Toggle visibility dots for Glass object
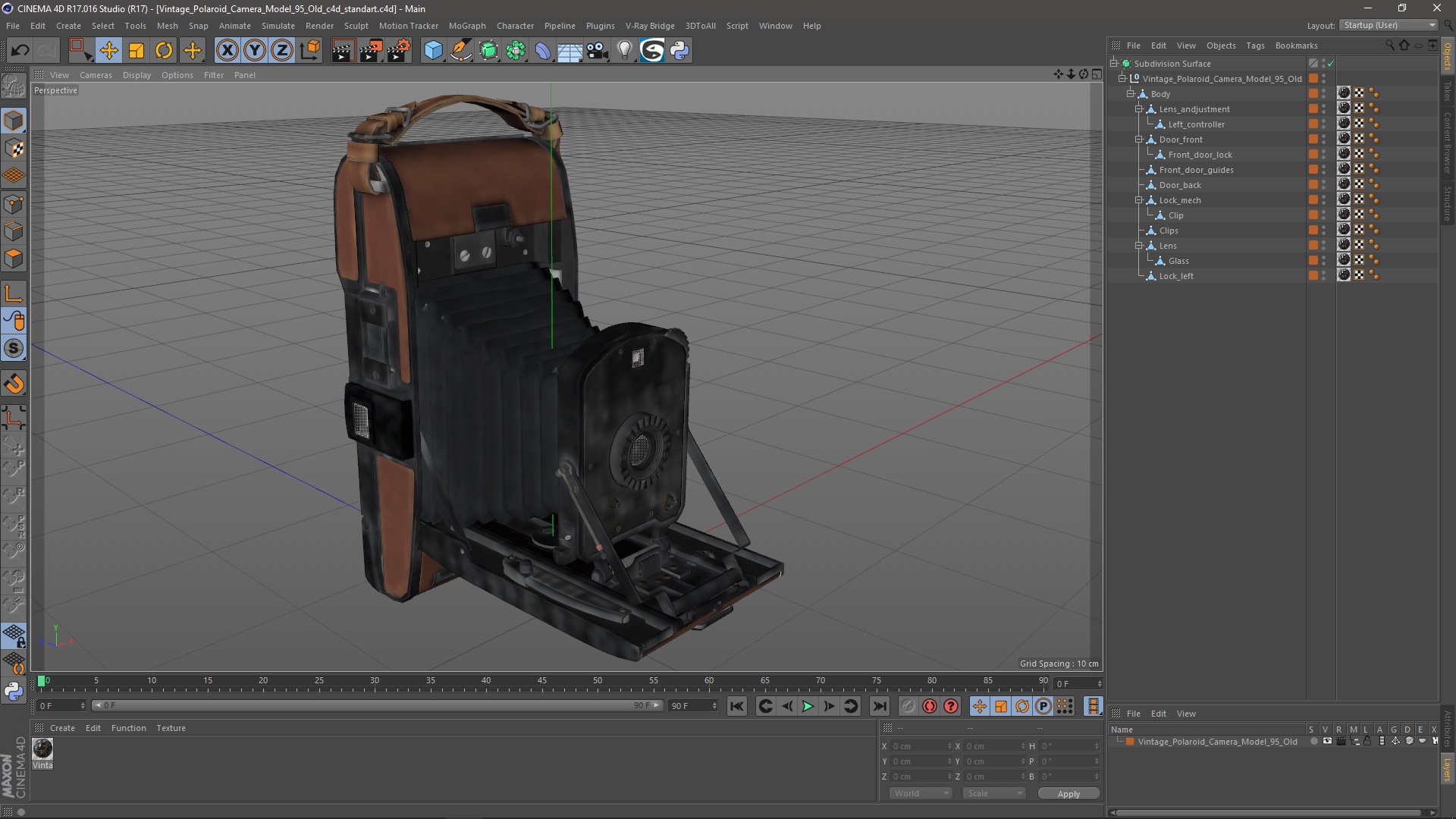Image resolution: width=1456 pixels, height=819 pixels. pos(1324,261)
